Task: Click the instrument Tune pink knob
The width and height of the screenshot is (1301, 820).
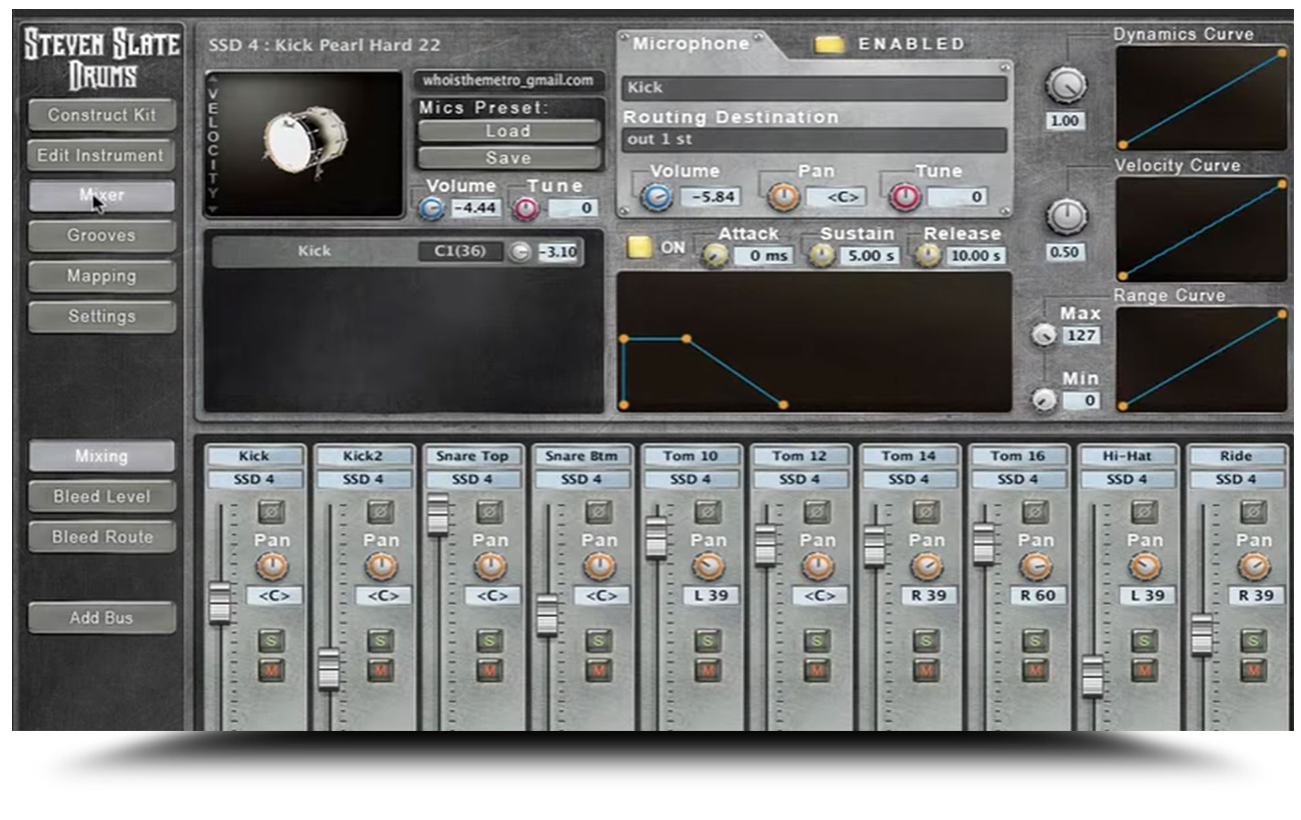Action: click(525, 209)
